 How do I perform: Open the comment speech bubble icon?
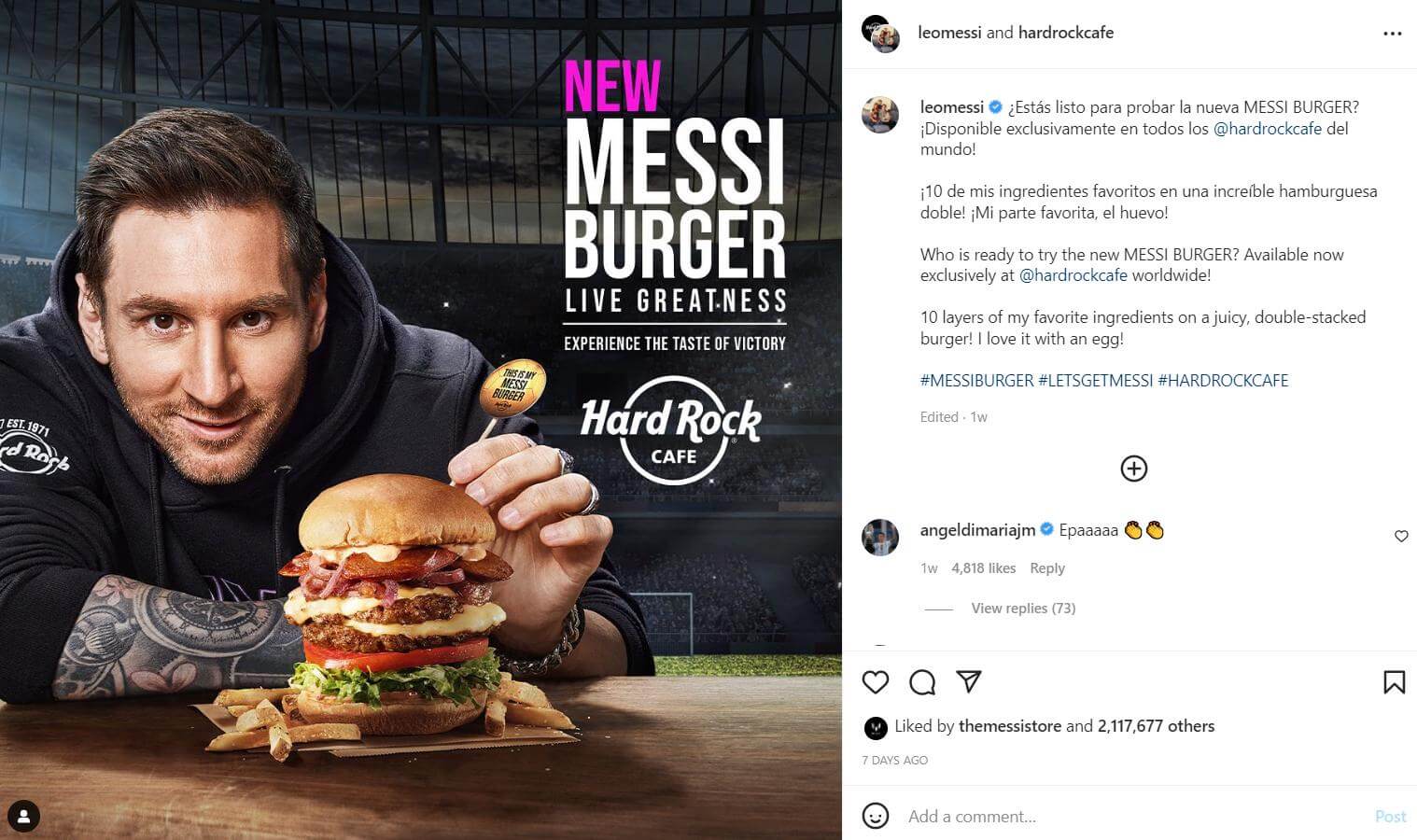point(922,682)
